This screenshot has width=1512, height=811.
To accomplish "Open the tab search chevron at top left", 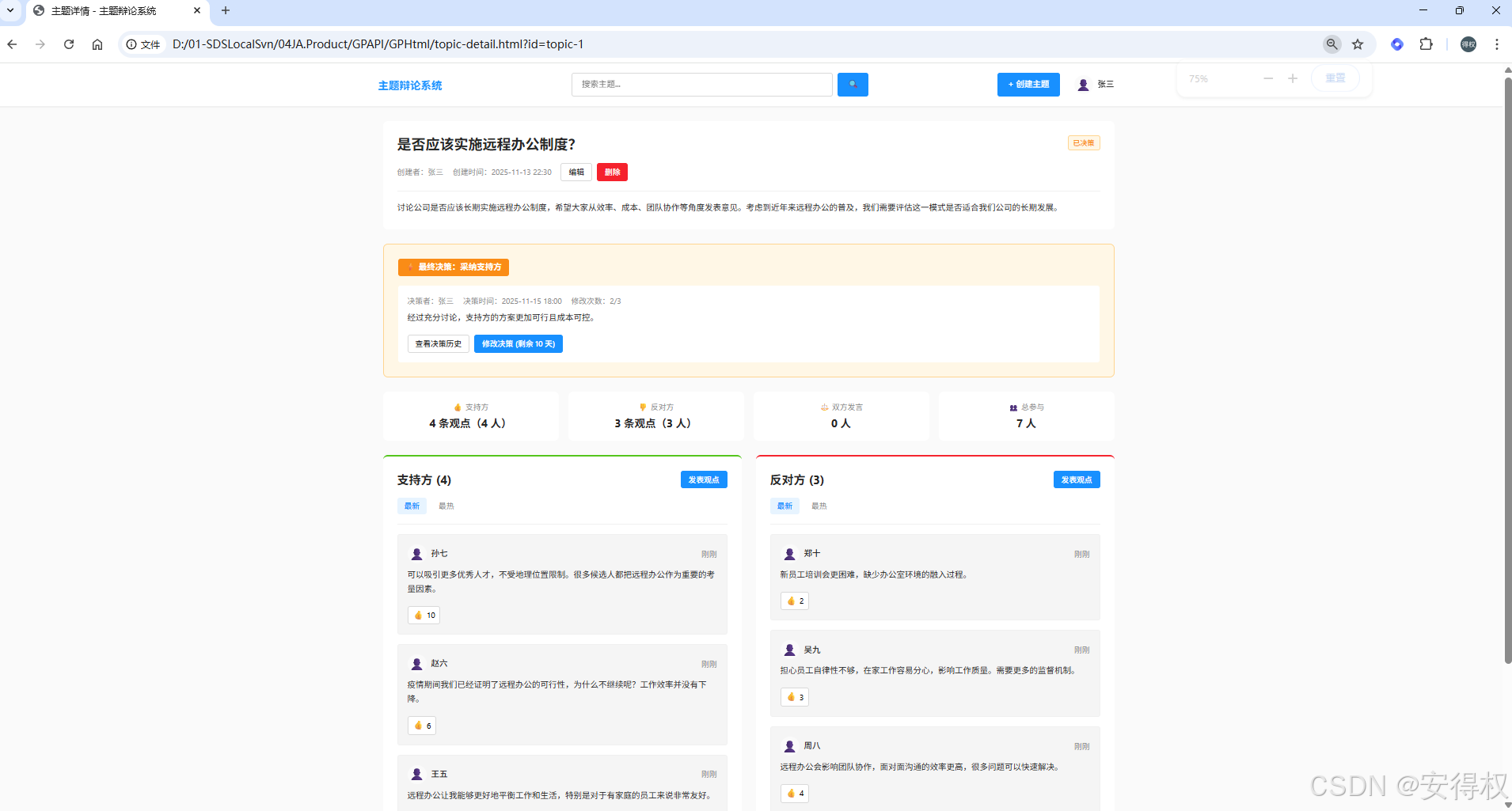I will coord(9,10).
